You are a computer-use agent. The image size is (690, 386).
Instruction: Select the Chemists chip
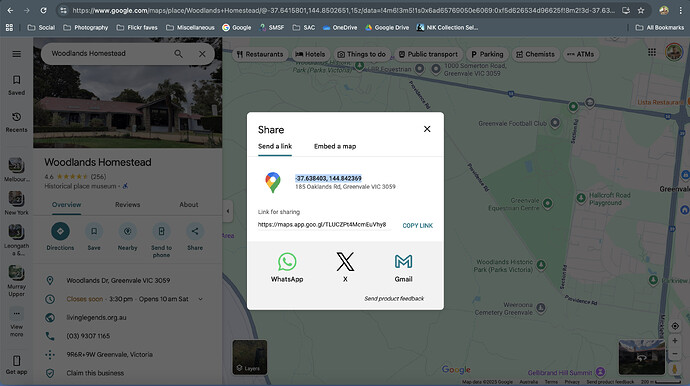tap(536, 54)
